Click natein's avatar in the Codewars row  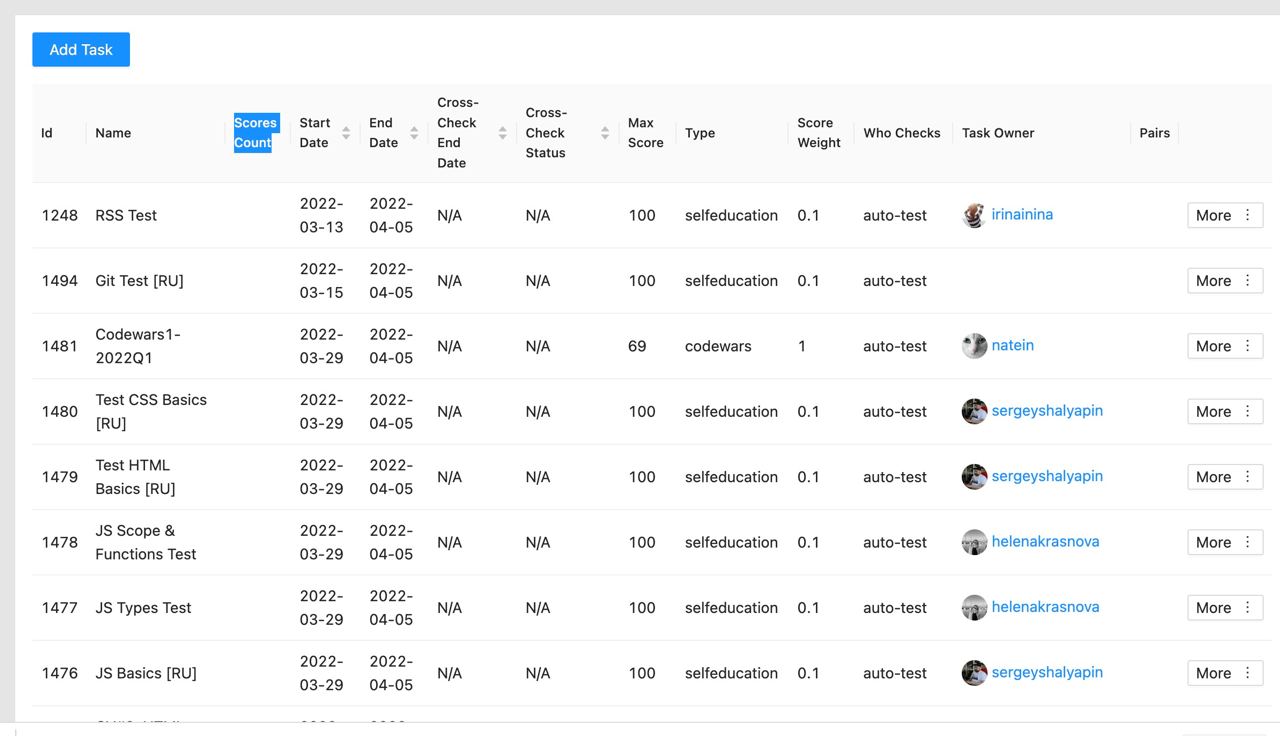(x=973, y=346)
